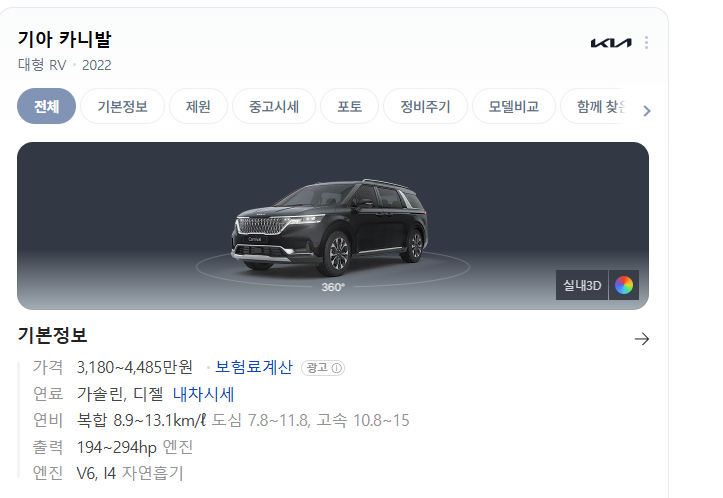The height and width of the screenshot is (498, 723).
Task: Open the 내차시세 link
Action: click(x=203, y=394)
